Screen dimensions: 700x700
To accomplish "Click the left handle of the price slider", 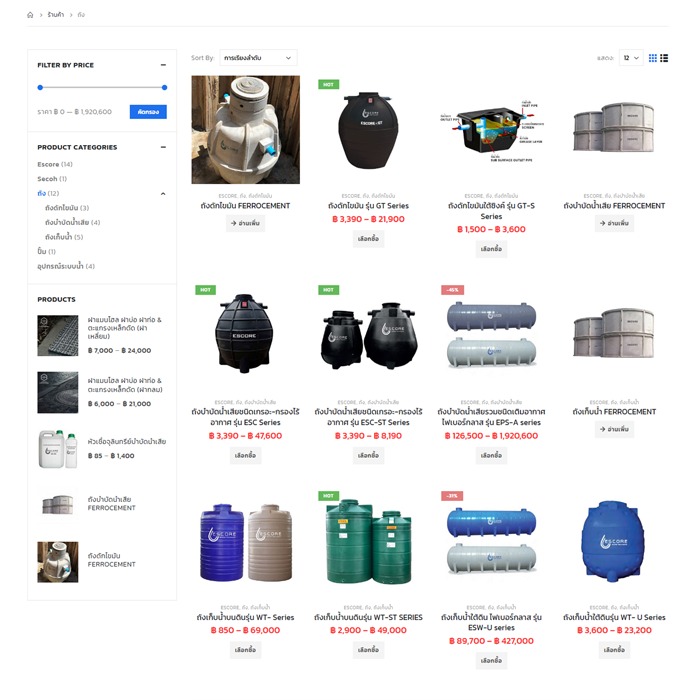I will (40, 88).
